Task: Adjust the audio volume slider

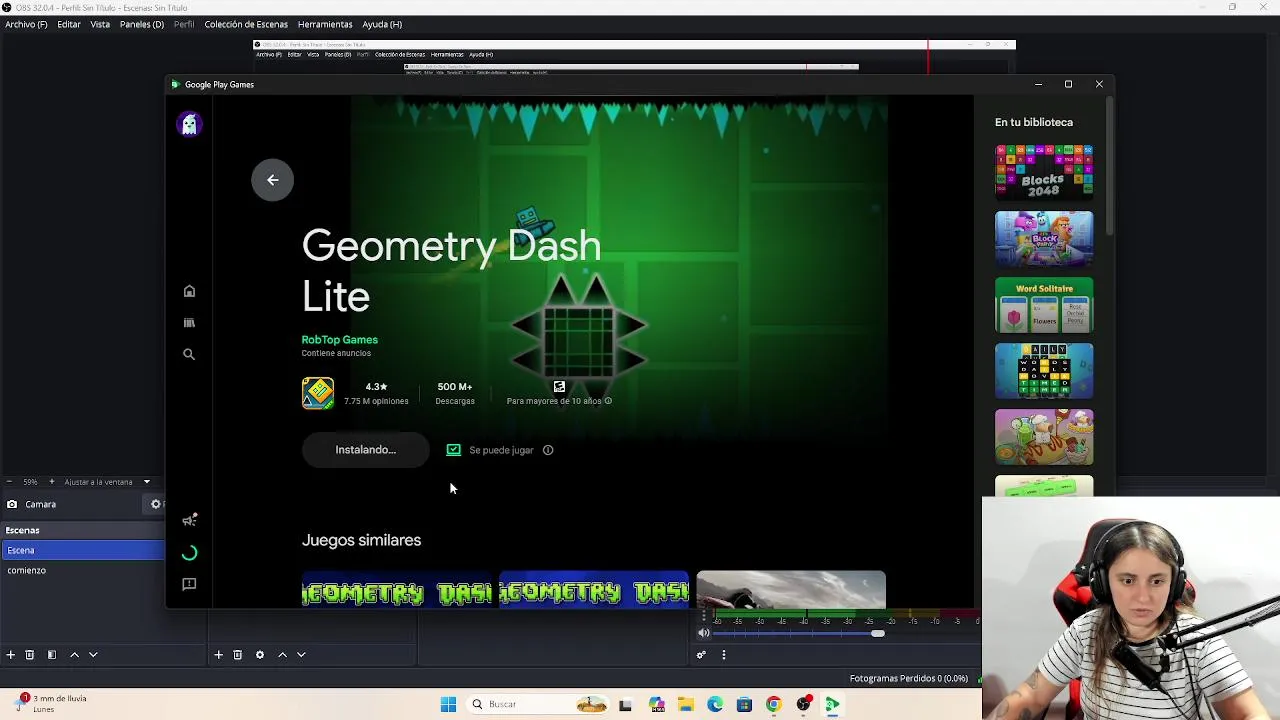Action: coord(877,633)
